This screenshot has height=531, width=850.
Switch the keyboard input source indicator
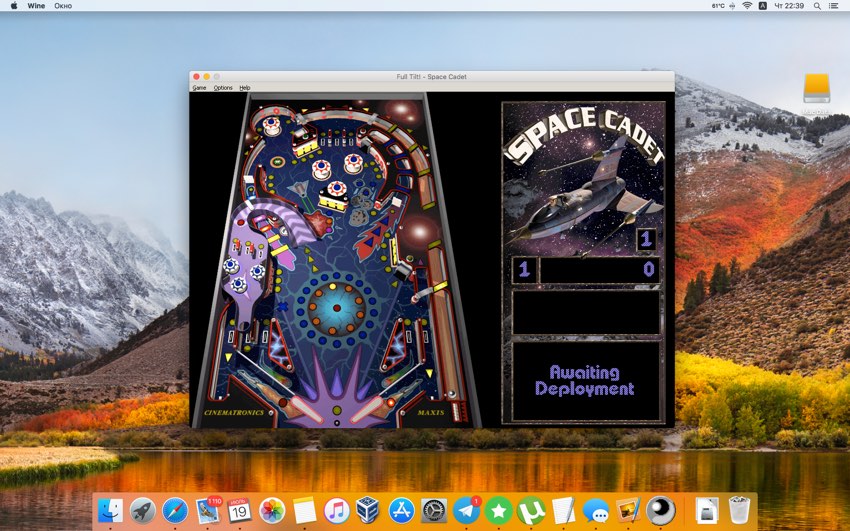[x=763, y=6]
